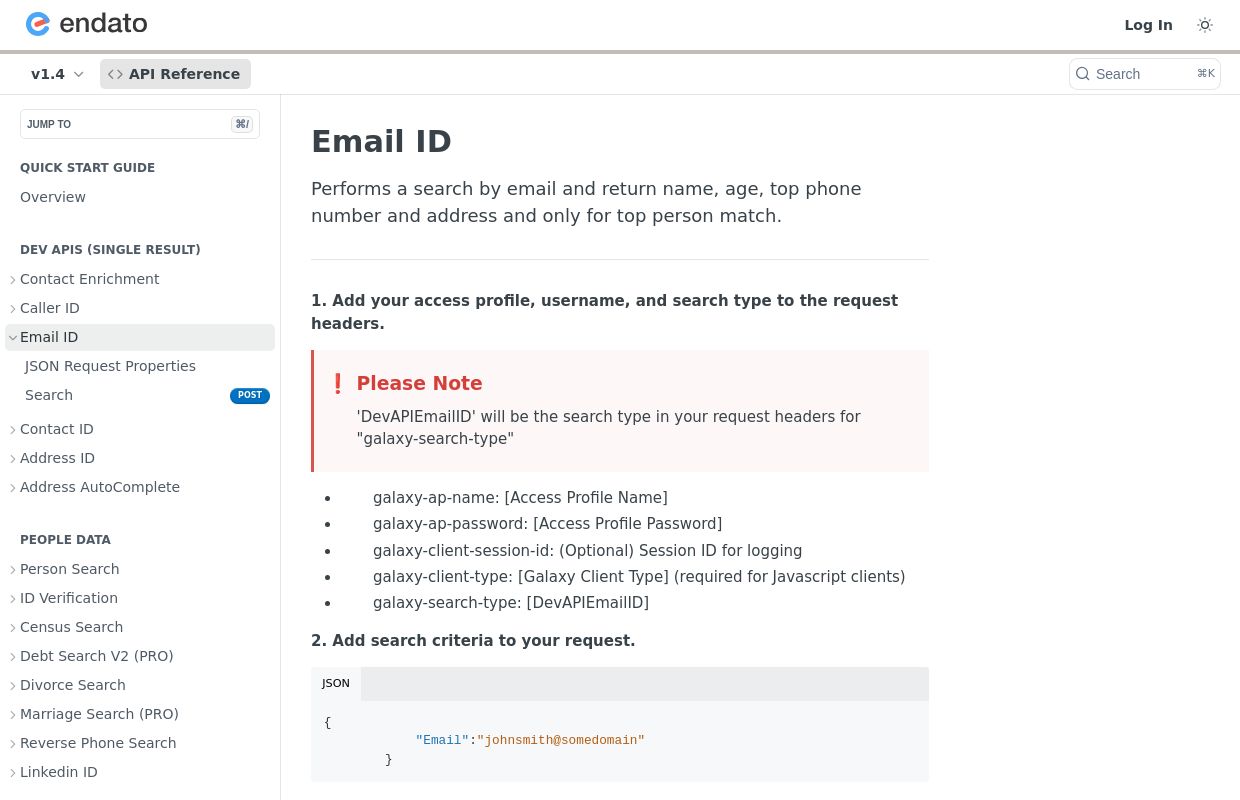Collapse the Email ID chevron
Image resolution: width=1240 pixels, height=800 pixels.
coord(13,338)
